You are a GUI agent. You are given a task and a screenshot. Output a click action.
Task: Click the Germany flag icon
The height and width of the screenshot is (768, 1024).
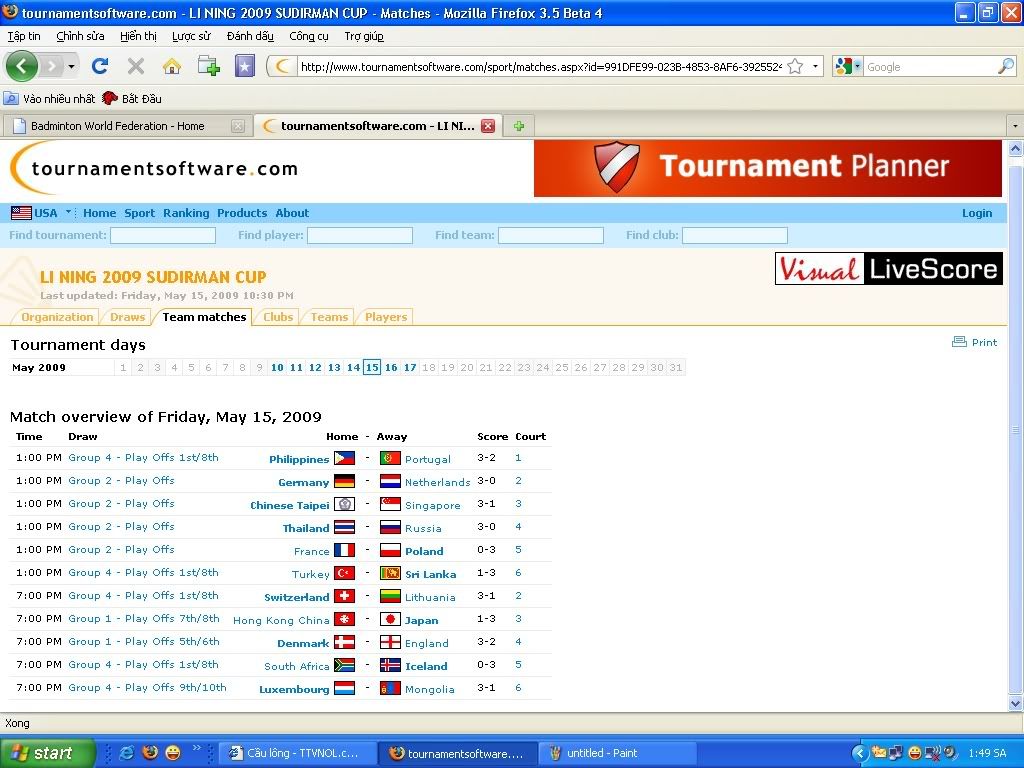344,481
